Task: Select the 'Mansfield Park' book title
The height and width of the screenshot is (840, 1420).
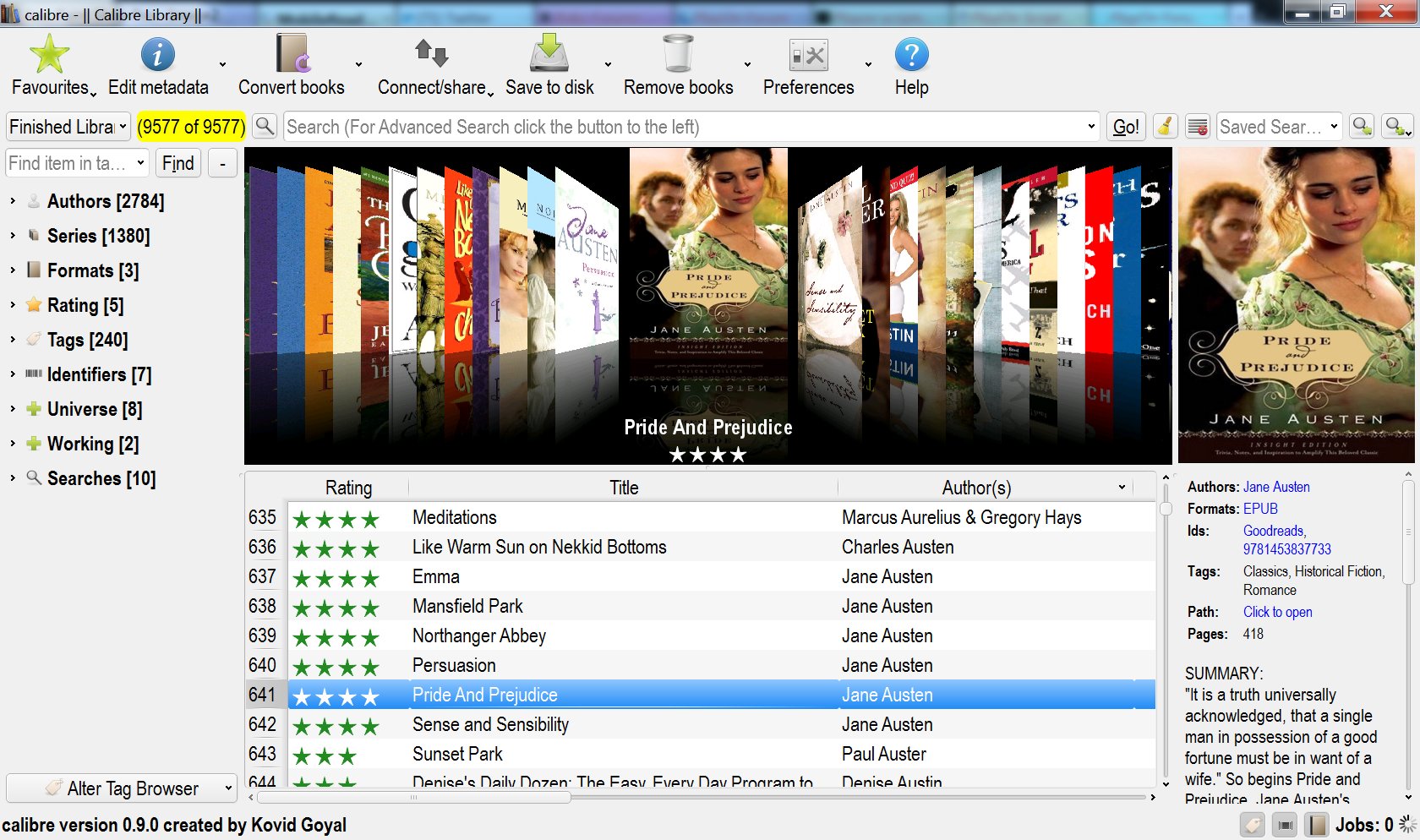Action: click(467, 606)
